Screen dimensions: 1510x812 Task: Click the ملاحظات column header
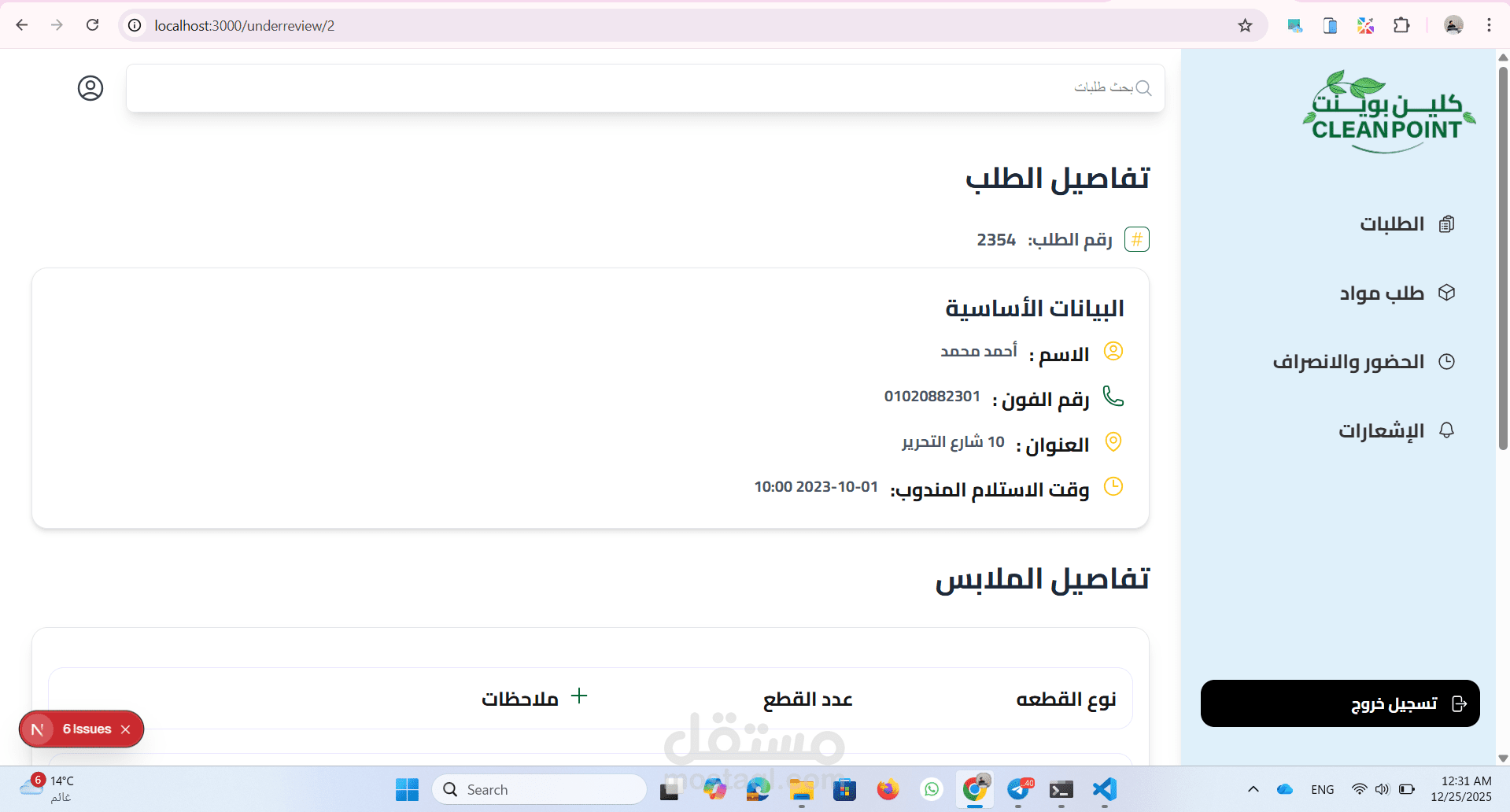(x=520, y=699)
